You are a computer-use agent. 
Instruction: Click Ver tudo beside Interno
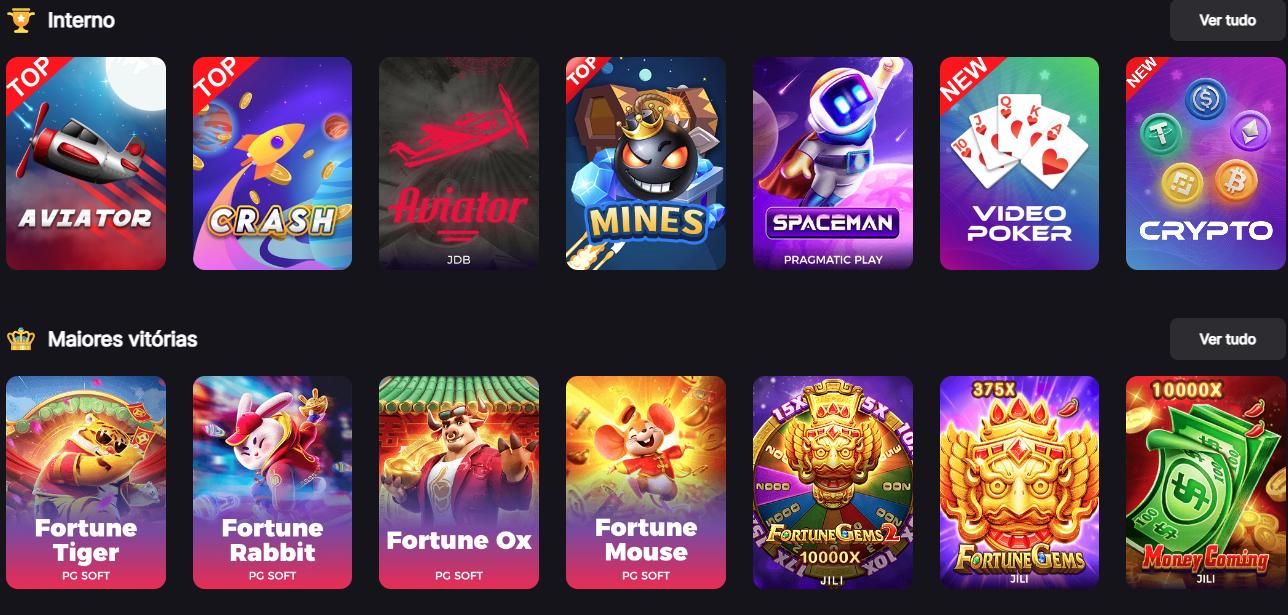(x=1227, y=20)
